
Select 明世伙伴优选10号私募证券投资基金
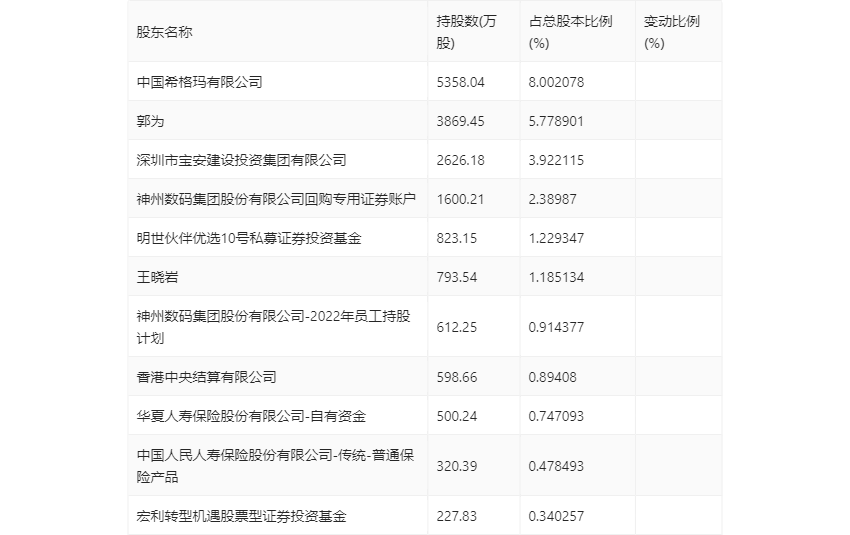pos(249,238)
